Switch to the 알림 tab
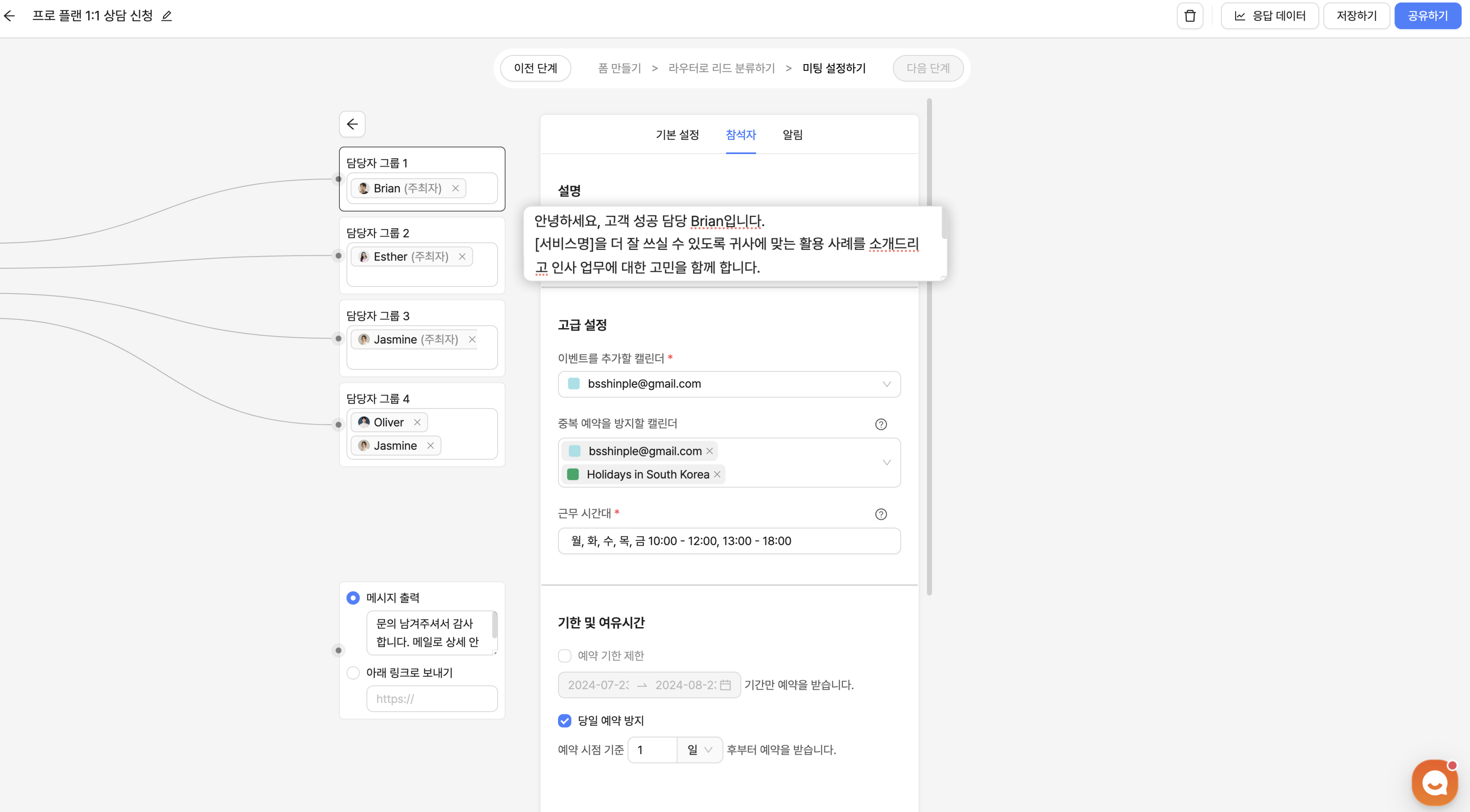This screenshot has width=1470, height=812. 792,135
